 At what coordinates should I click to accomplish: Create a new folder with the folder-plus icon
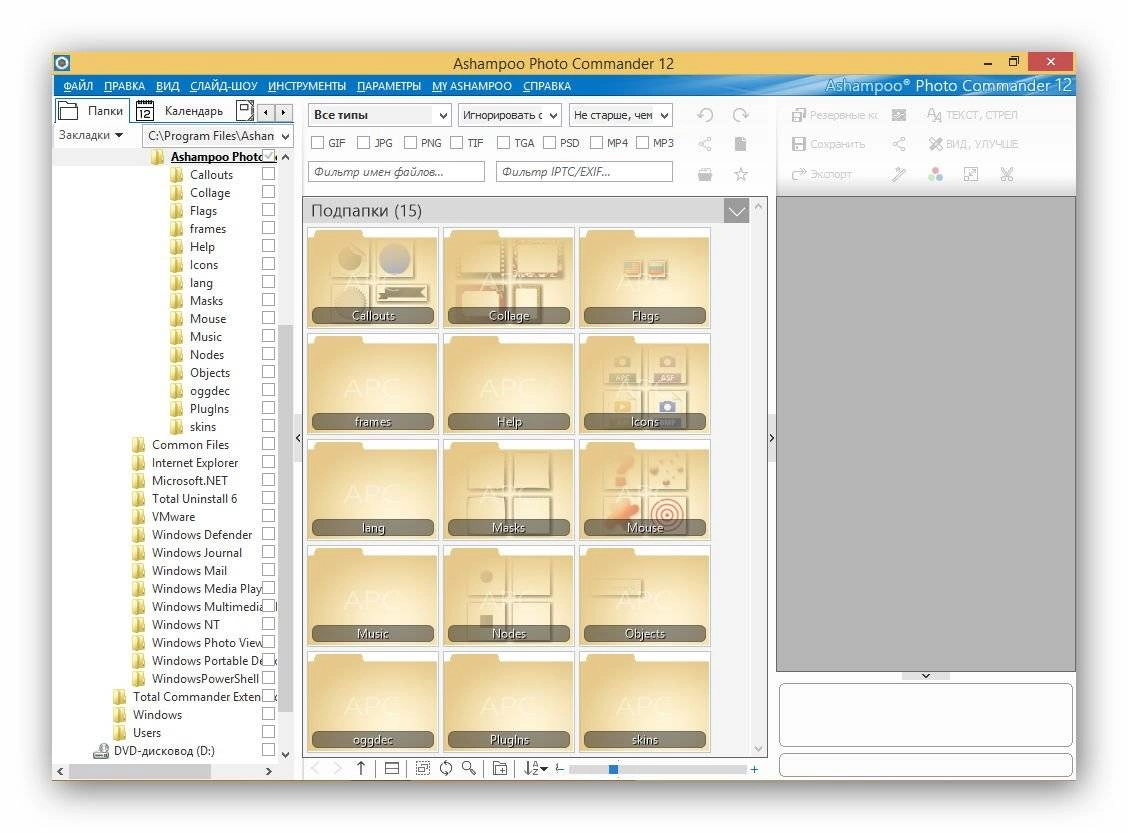pyautogui.click(x=499, y=768)
